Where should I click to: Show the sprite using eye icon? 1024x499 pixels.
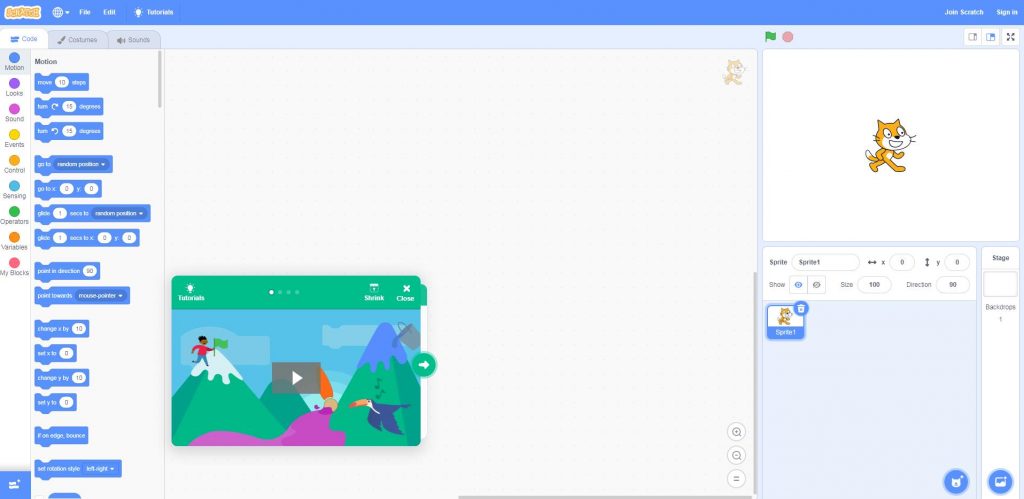[x=798, y=285]
